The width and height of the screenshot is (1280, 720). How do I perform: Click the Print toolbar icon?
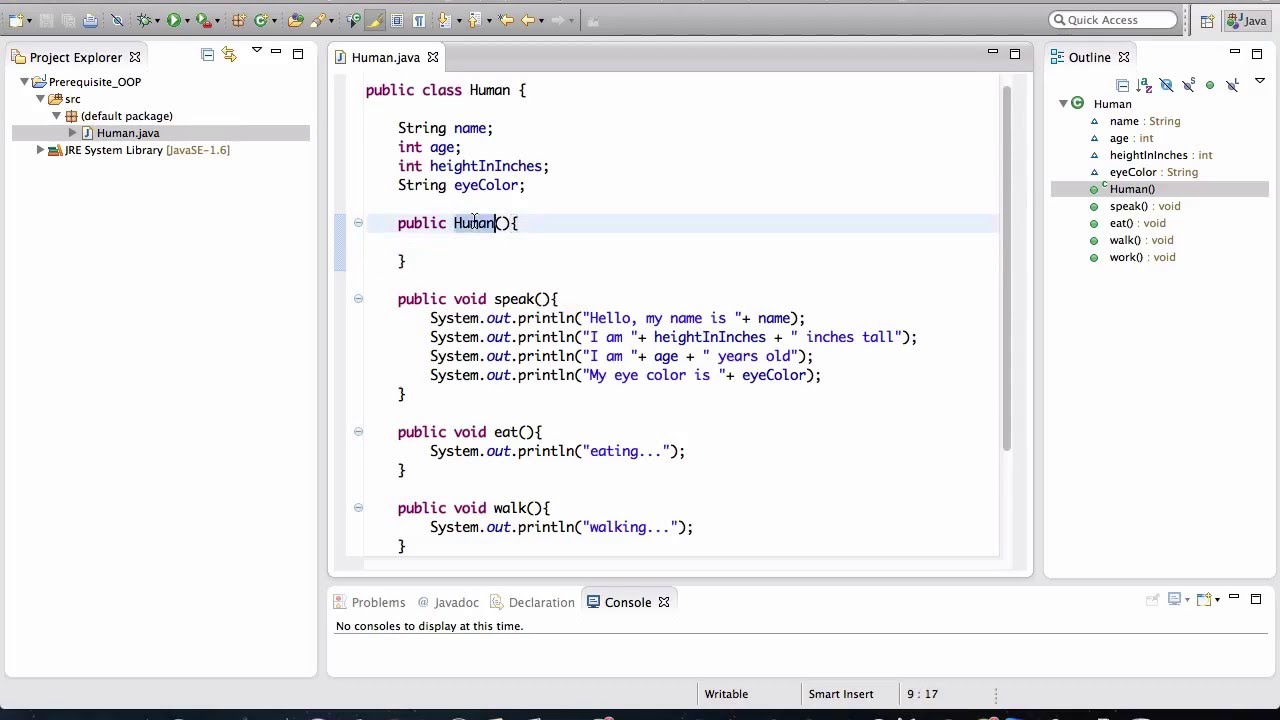[x=90, y=20]
